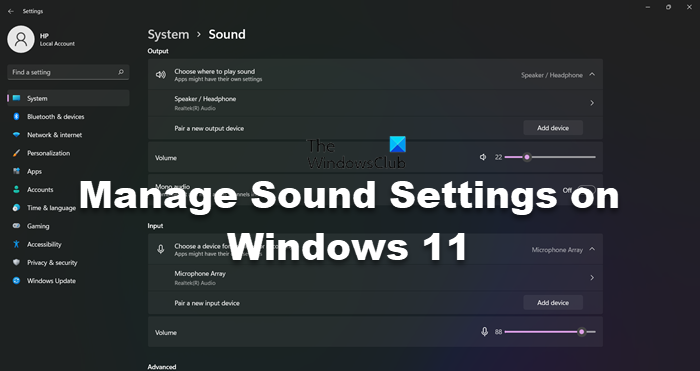Open the Bluetooth & devices menu item
Image resolution: width=700 pixels, height=371 pixels.
(68, 117)
